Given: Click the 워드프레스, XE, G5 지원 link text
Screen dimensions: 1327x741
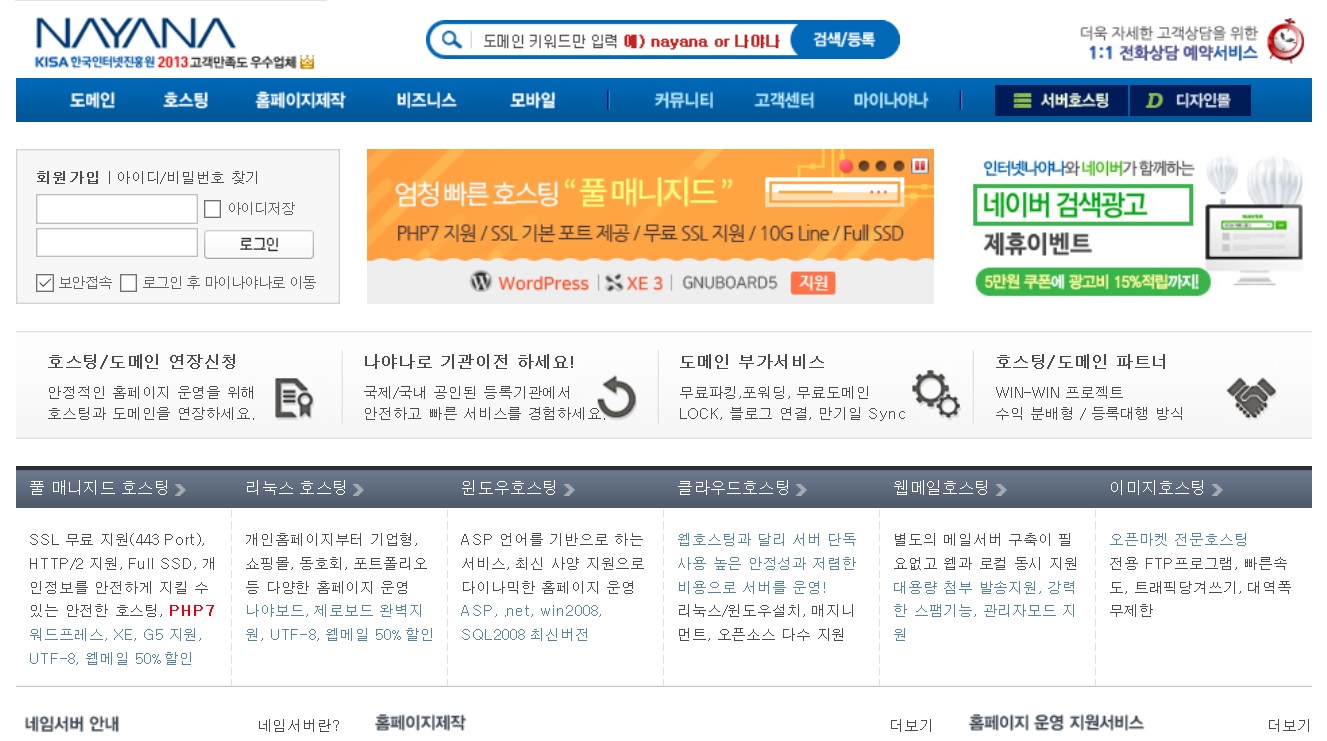Looking at the screenshot, I should [x=115, y=634].
